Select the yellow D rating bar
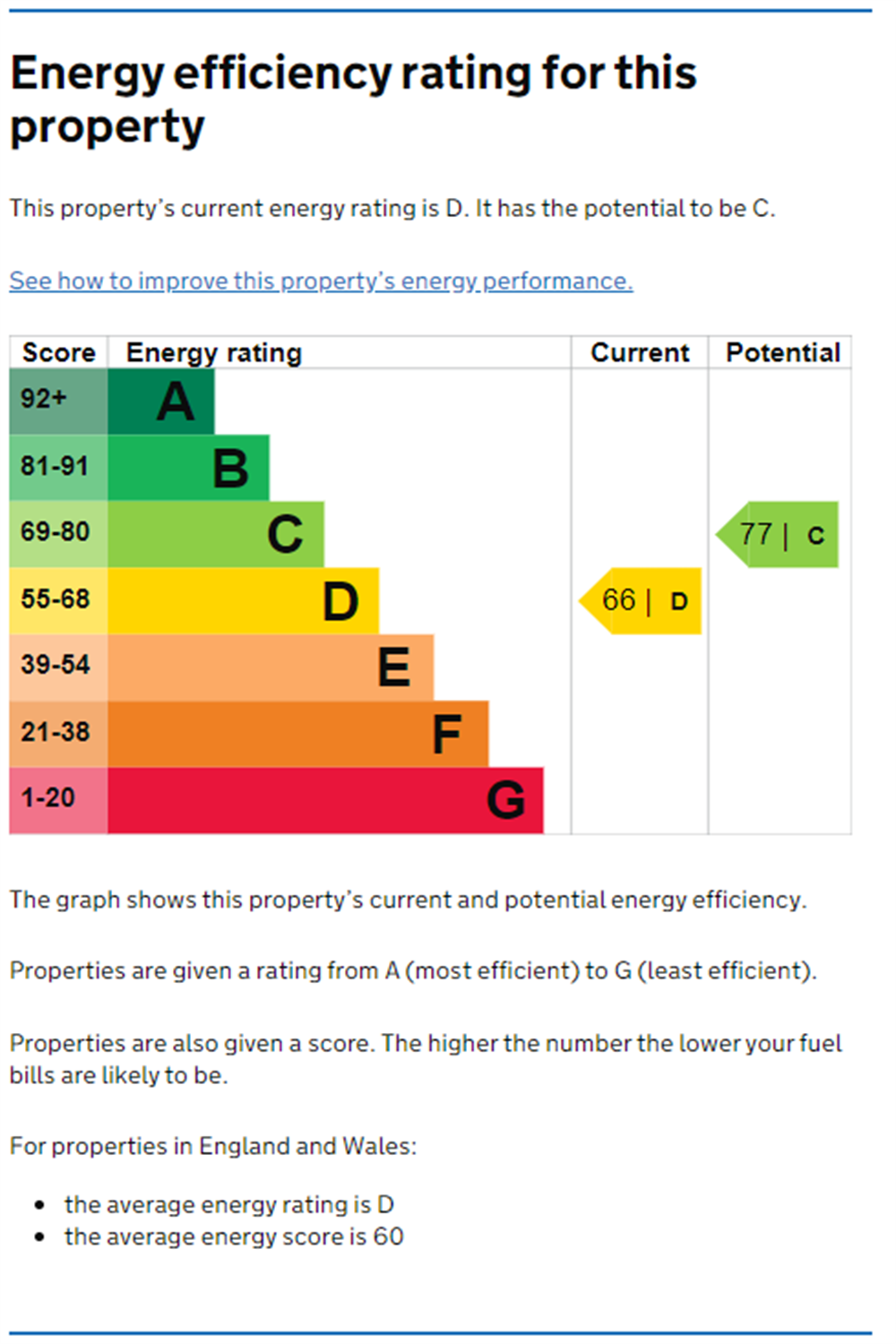The image size is (896, 1344). (x=244, y=600)
